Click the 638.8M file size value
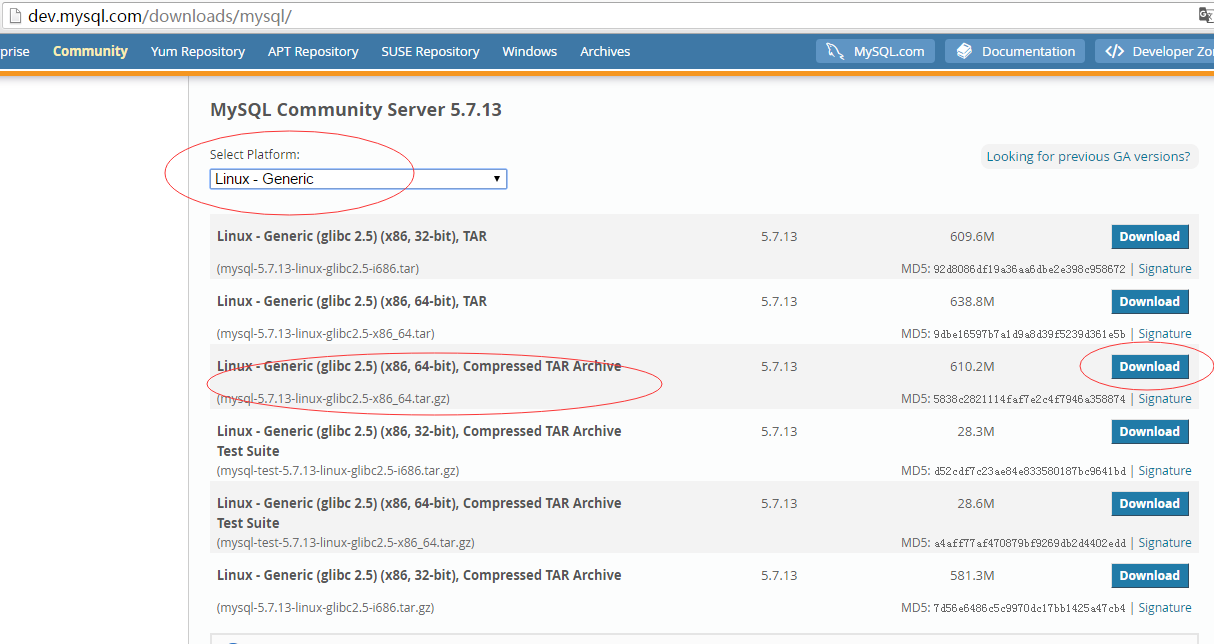This screenshot has height=644, width=1214. [972, 302]
